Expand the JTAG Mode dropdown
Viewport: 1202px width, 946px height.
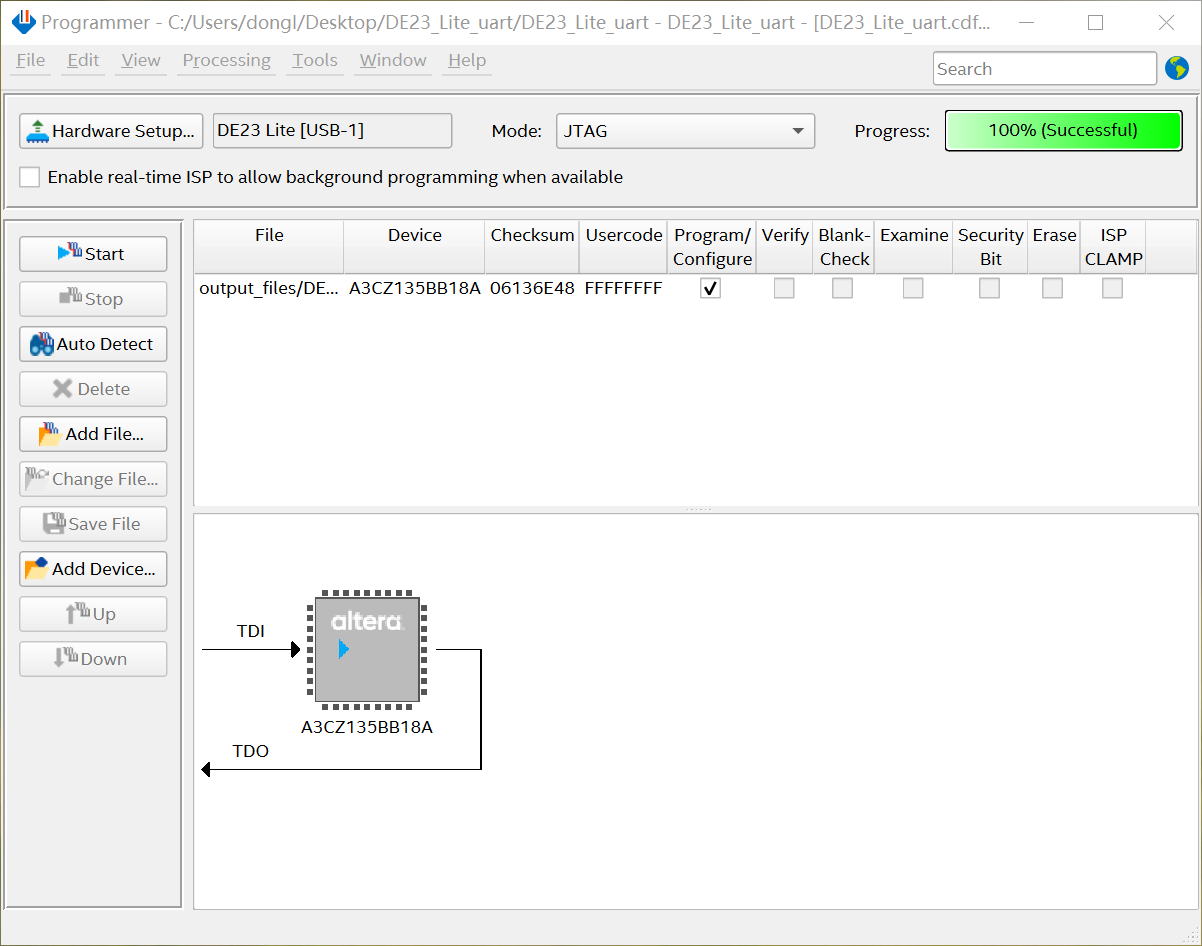point(685,131)
